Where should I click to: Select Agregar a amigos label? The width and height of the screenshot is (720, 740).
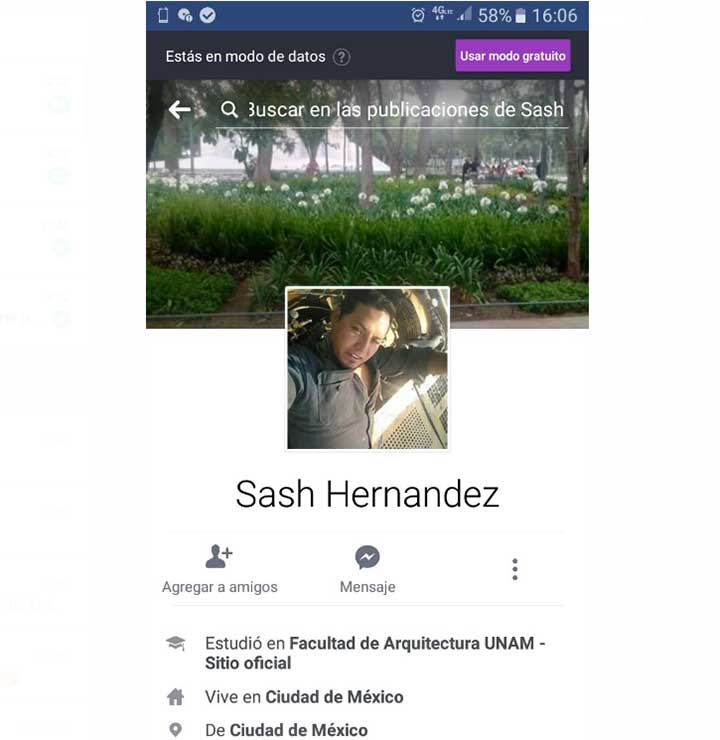pos(219,587)
